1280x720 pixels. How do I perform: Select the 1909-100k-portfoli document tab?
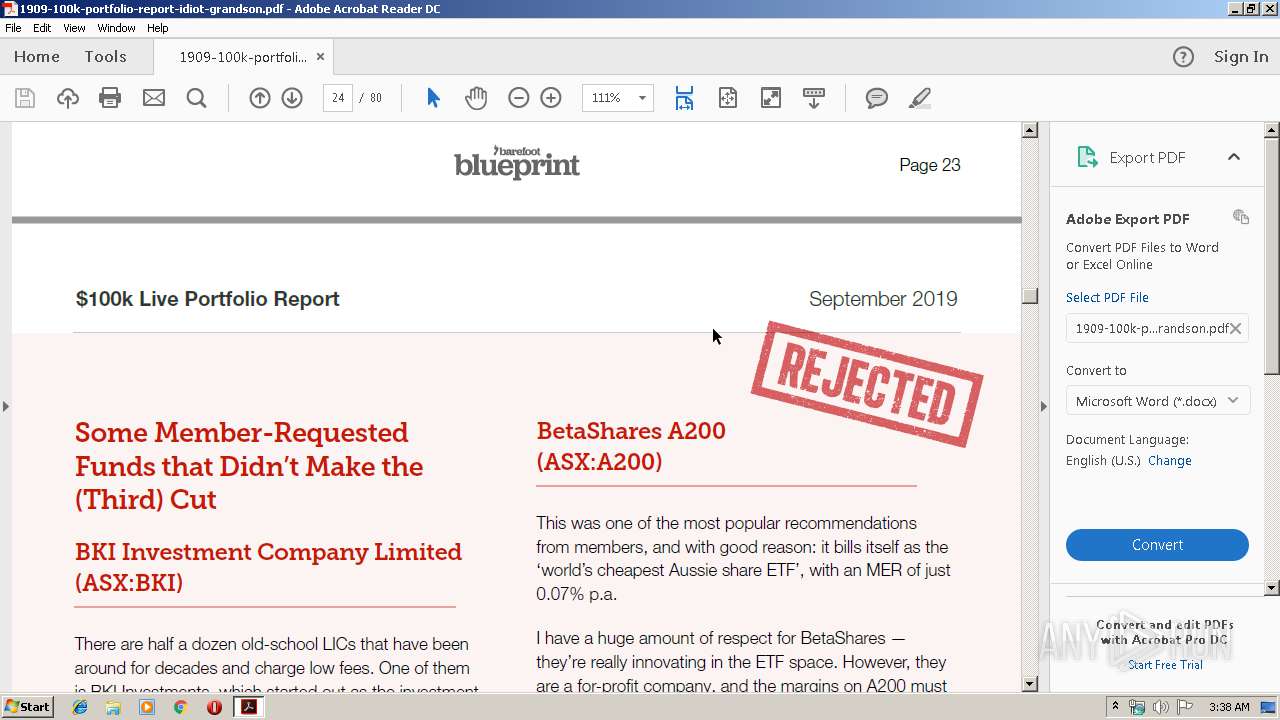(243, 57)
